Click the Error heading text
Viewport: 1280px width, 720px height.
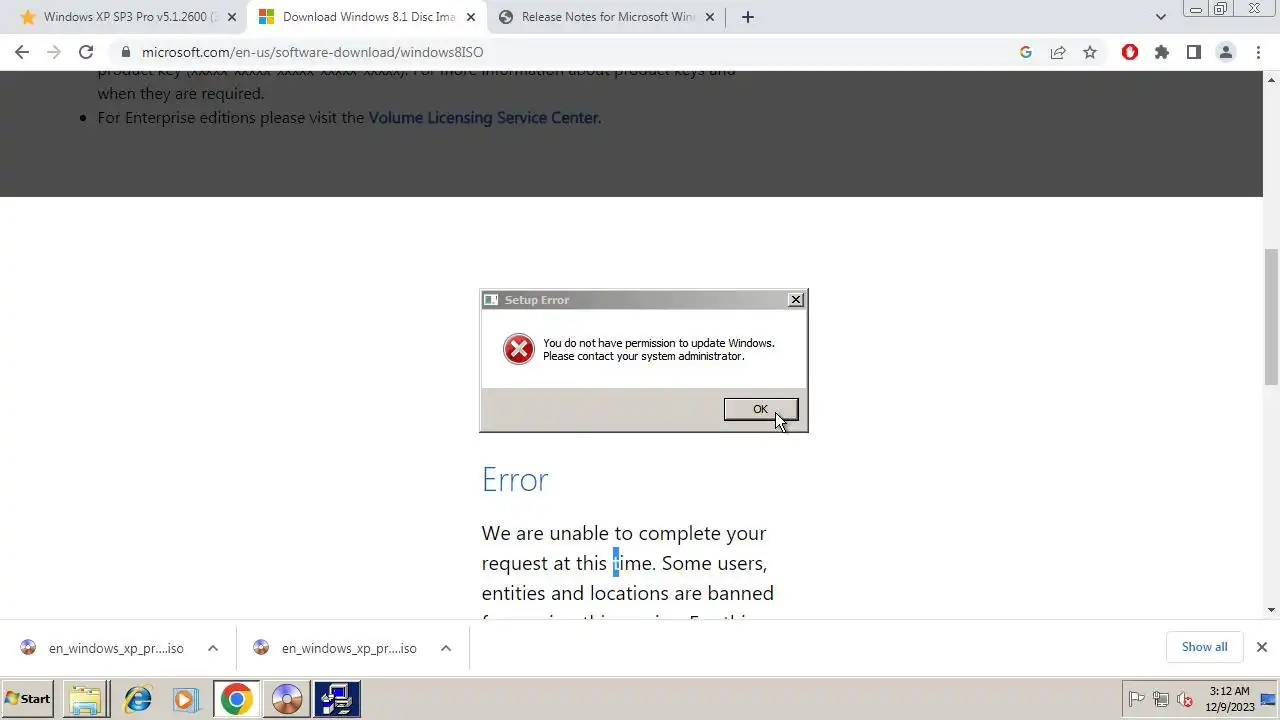pyautogui.click(x=515, y=480)
